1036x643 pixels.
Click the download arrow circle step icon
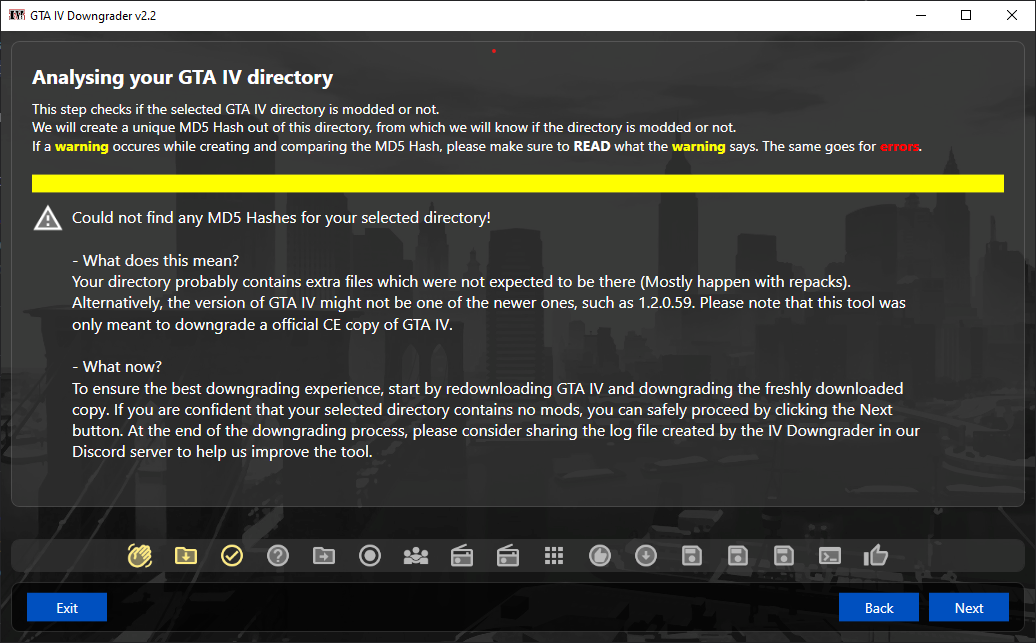click(646, 556)
